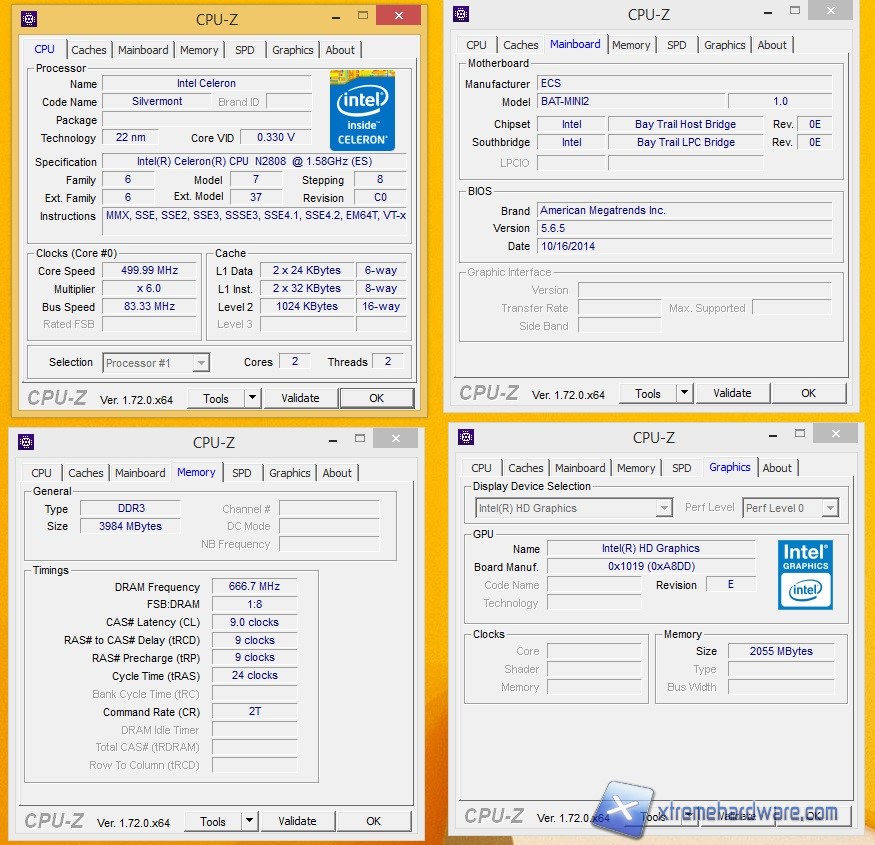Image resolution: width=875 pixels, height=845 pixels.
Task: Select the About tab in the Graphics window
Action: [x=777, y=468]
